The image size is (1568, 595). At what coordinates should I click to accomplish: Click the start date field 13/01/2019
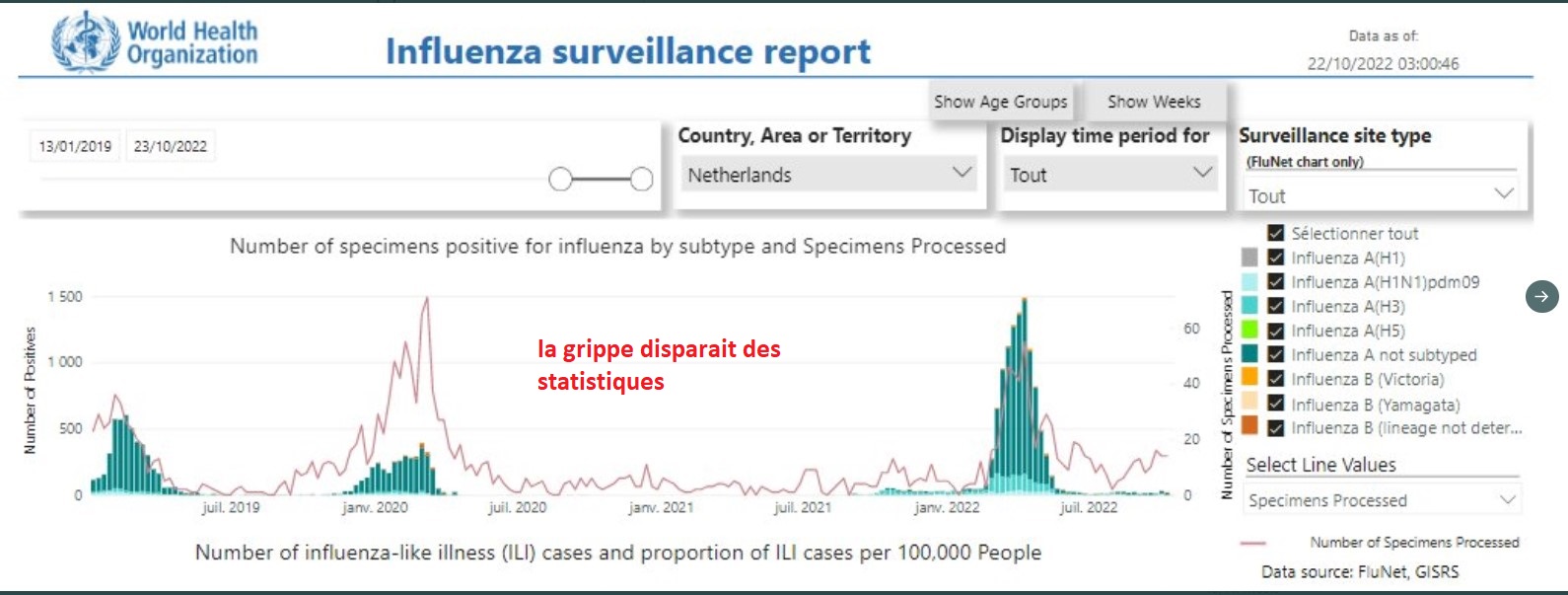[x=75, y=146]
